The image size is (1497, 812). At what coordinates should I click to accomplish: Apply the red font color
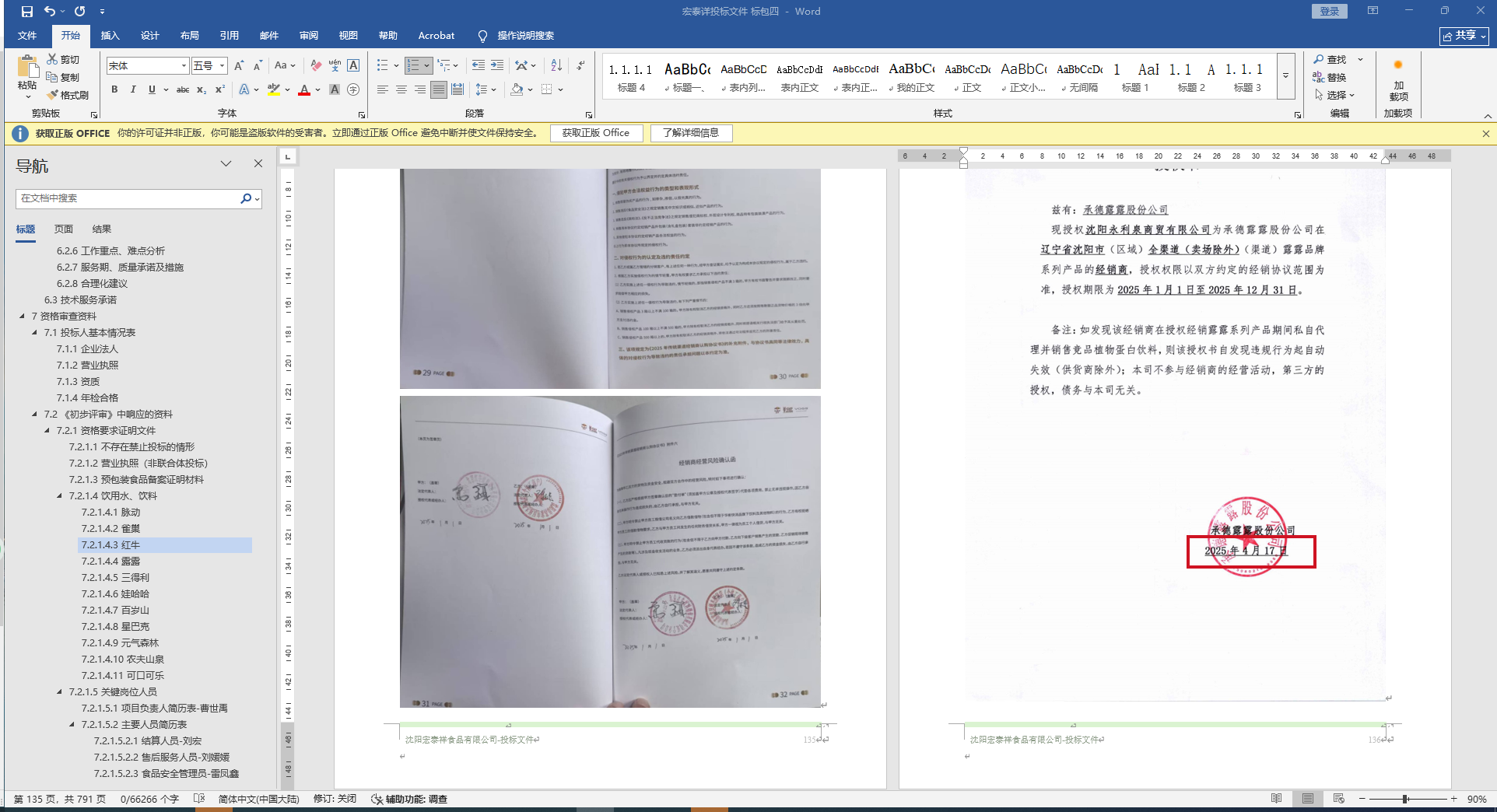(304, 89)
